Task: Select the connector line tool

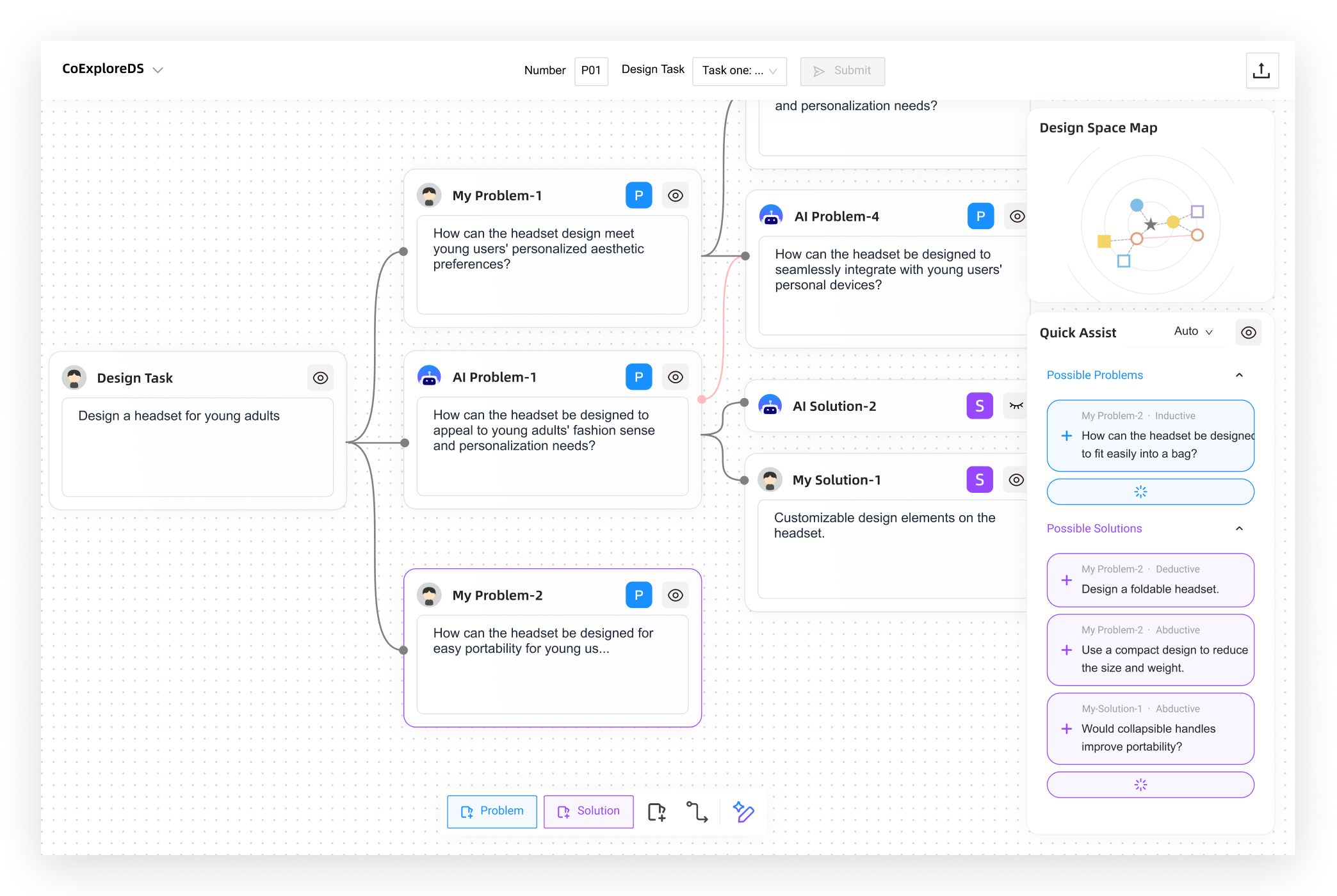Action: pos(697,812)
